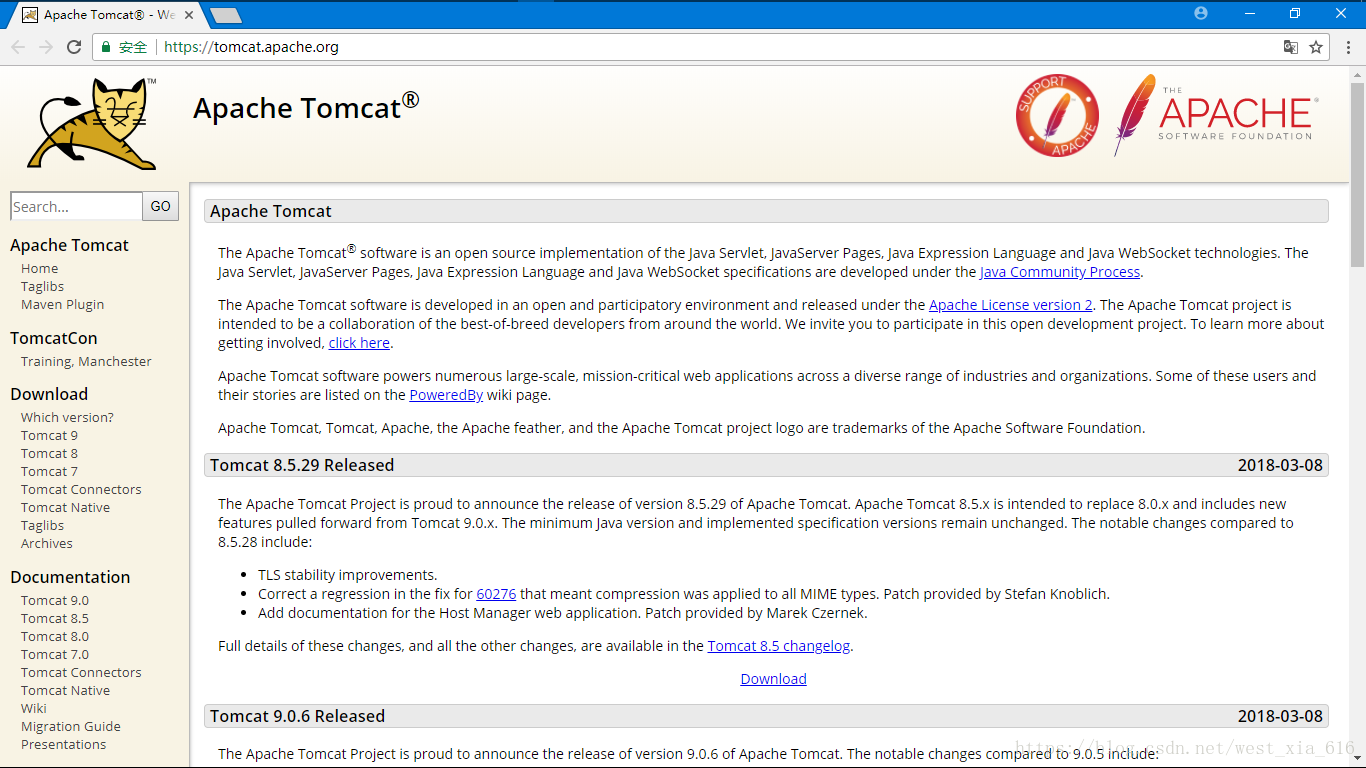Open bug 60276 link

pos(496,594)
